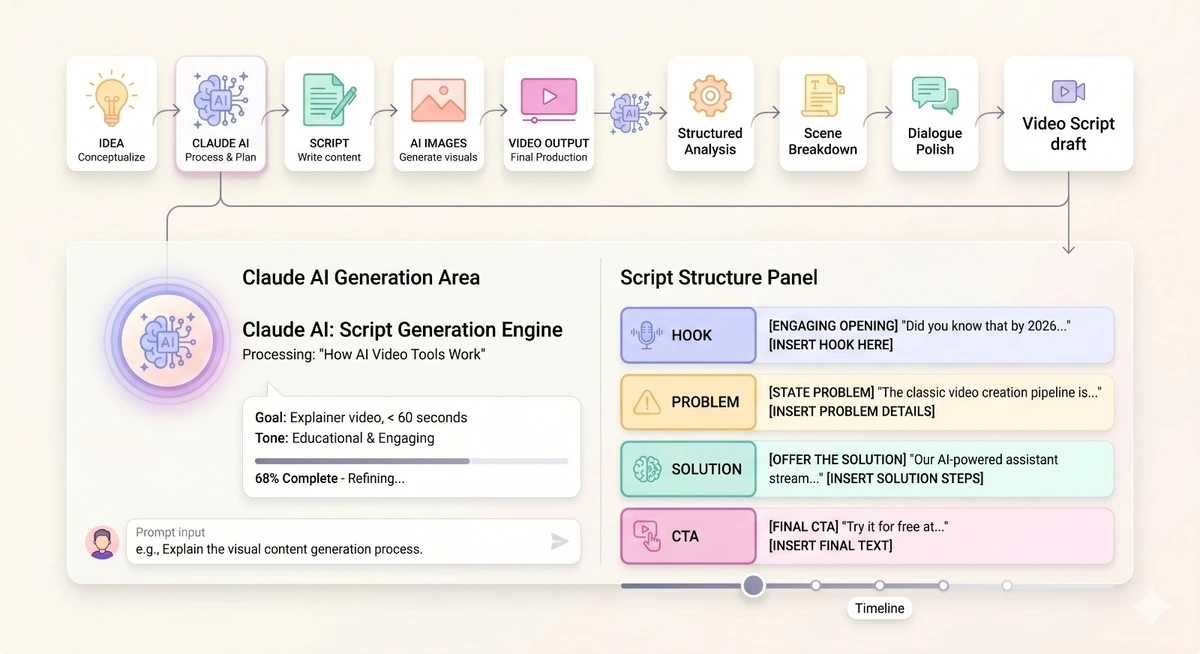The width and height of the screenshot is (1200, 654).
Task: Select the Structured Analysis gear icon
Action: pos(710,96)
